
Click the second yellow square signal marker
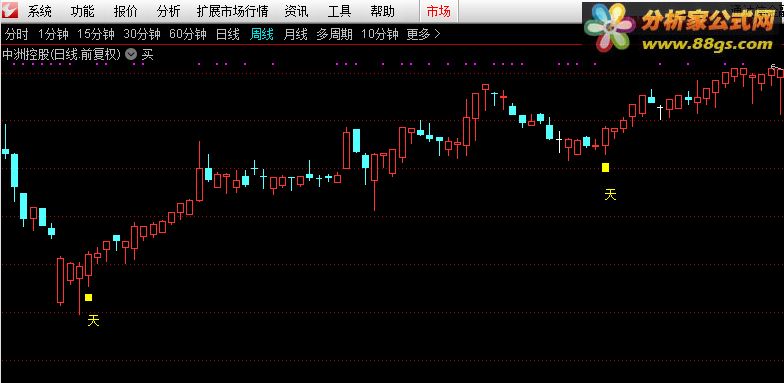(x=606, y=168)
